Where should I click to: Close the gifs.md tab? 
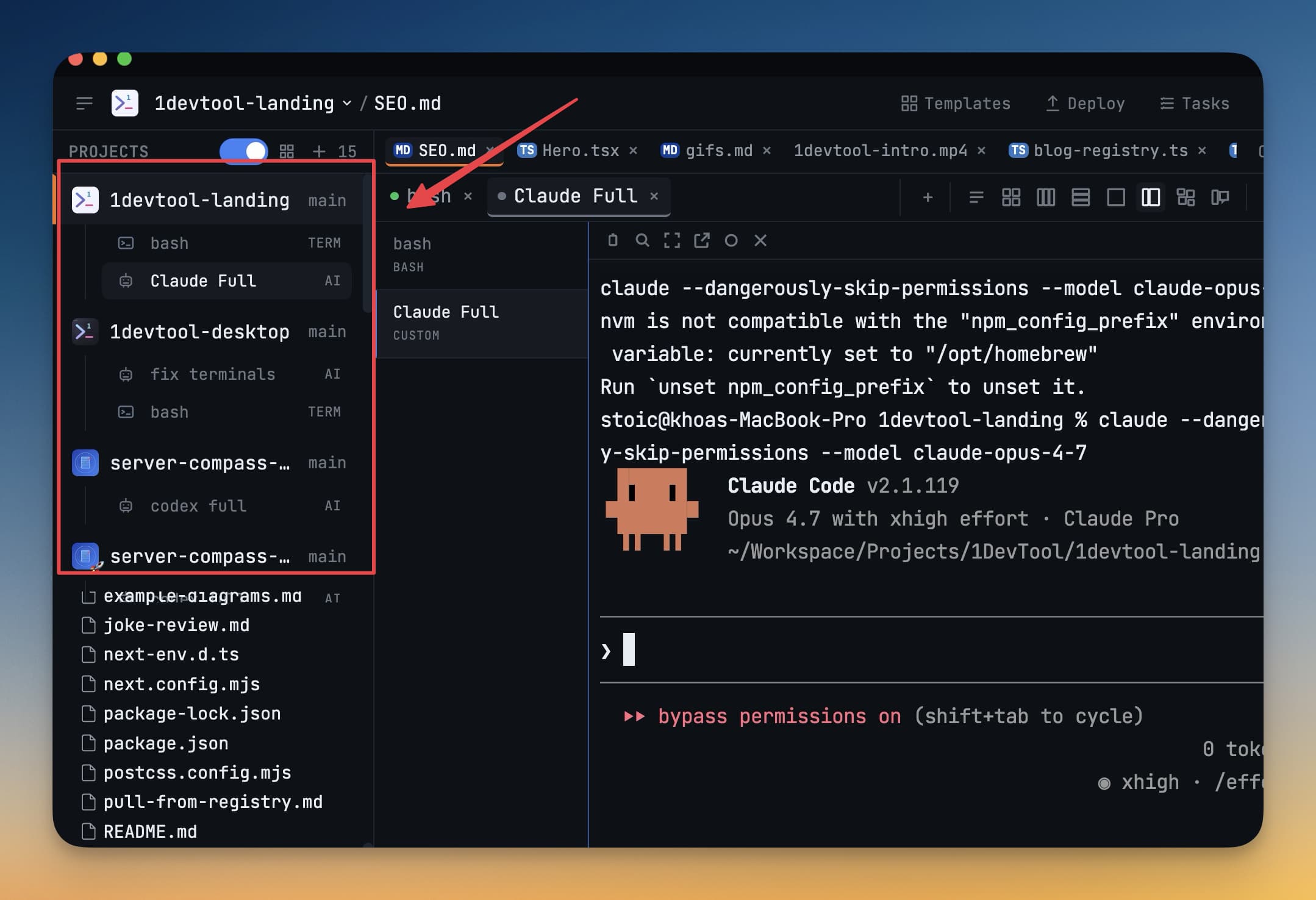[x=767, y=151]
